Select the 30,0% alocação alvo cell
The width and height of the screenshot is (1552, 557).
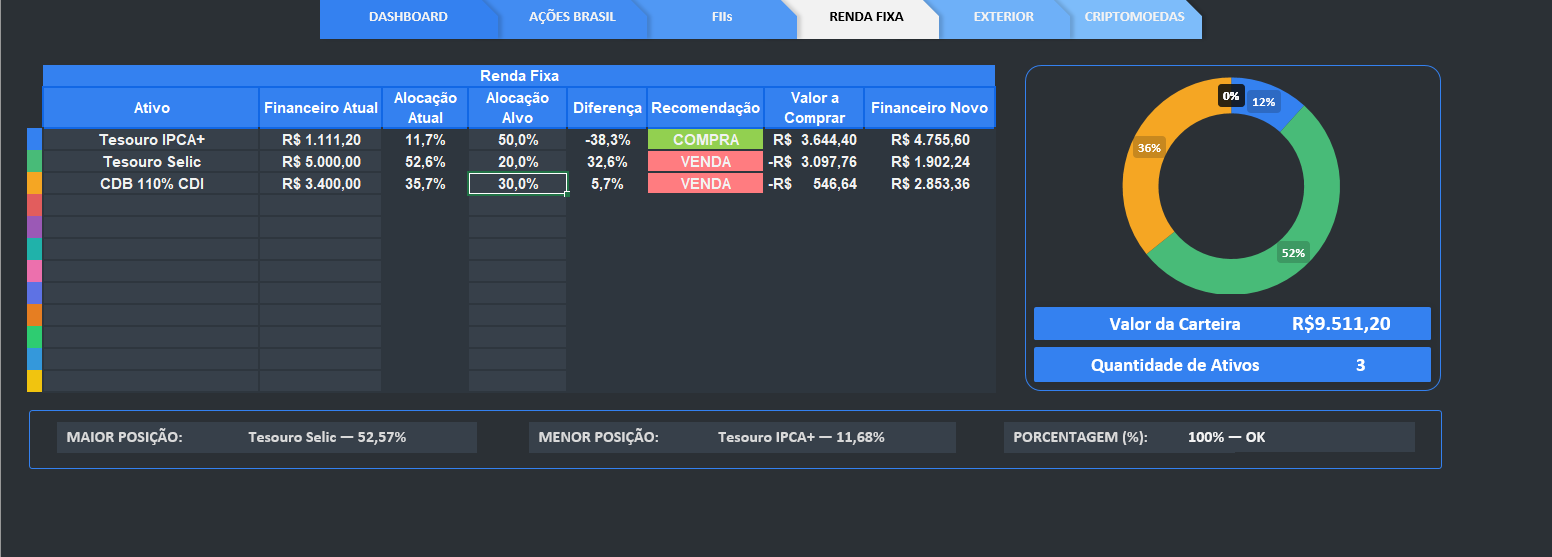pos(517,184)
